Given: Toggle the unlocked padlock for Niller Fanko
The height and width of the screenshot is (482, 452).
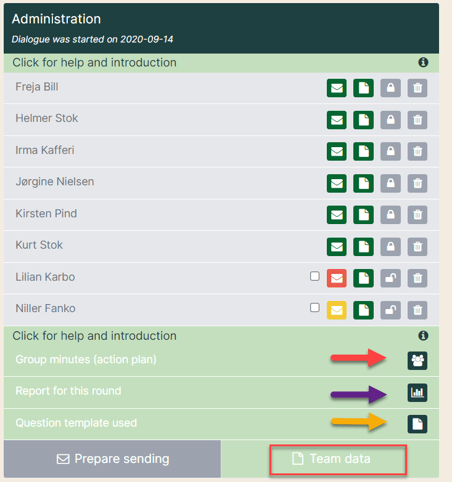Looking at the screenshot, I should tap(390, 310).
